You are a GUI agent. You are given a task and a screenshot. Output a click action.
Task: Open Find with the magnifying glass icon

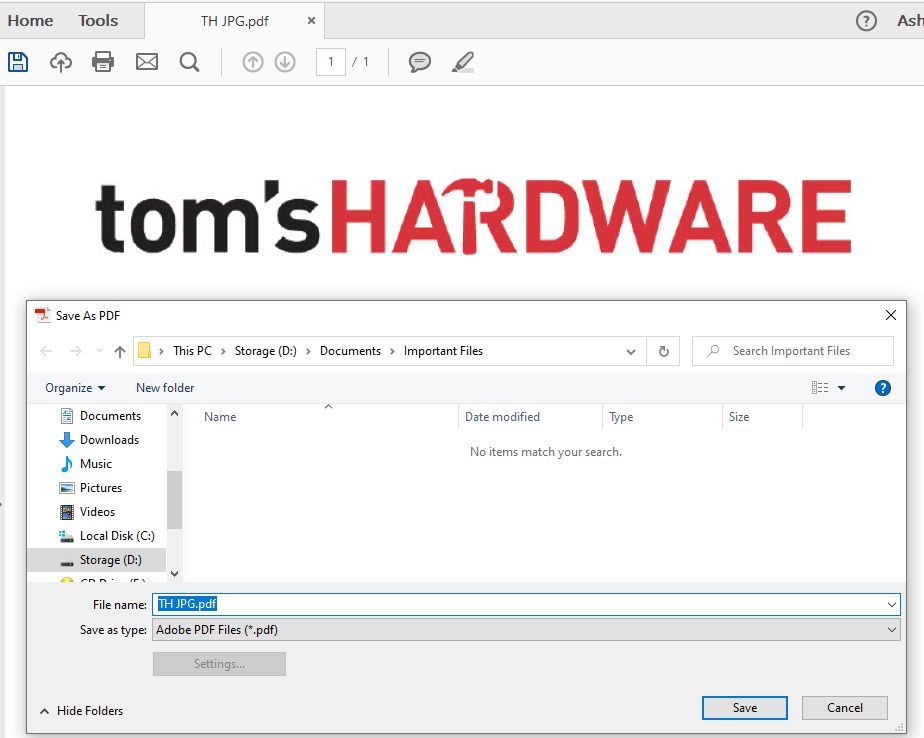tap(189, 61)
